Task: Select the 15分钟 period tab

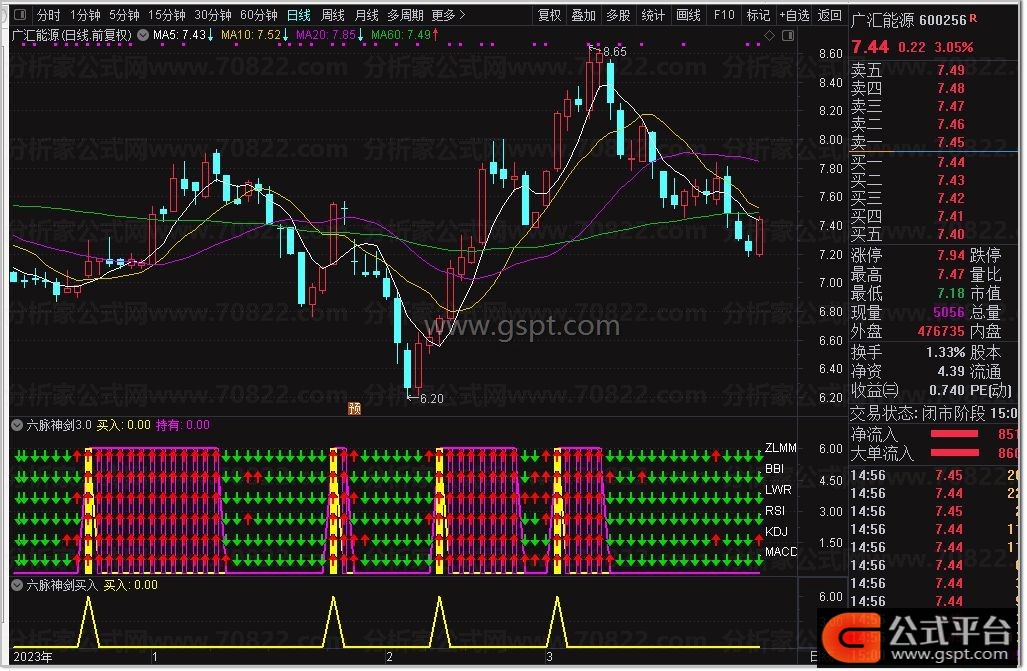Action: click(167, 14)
